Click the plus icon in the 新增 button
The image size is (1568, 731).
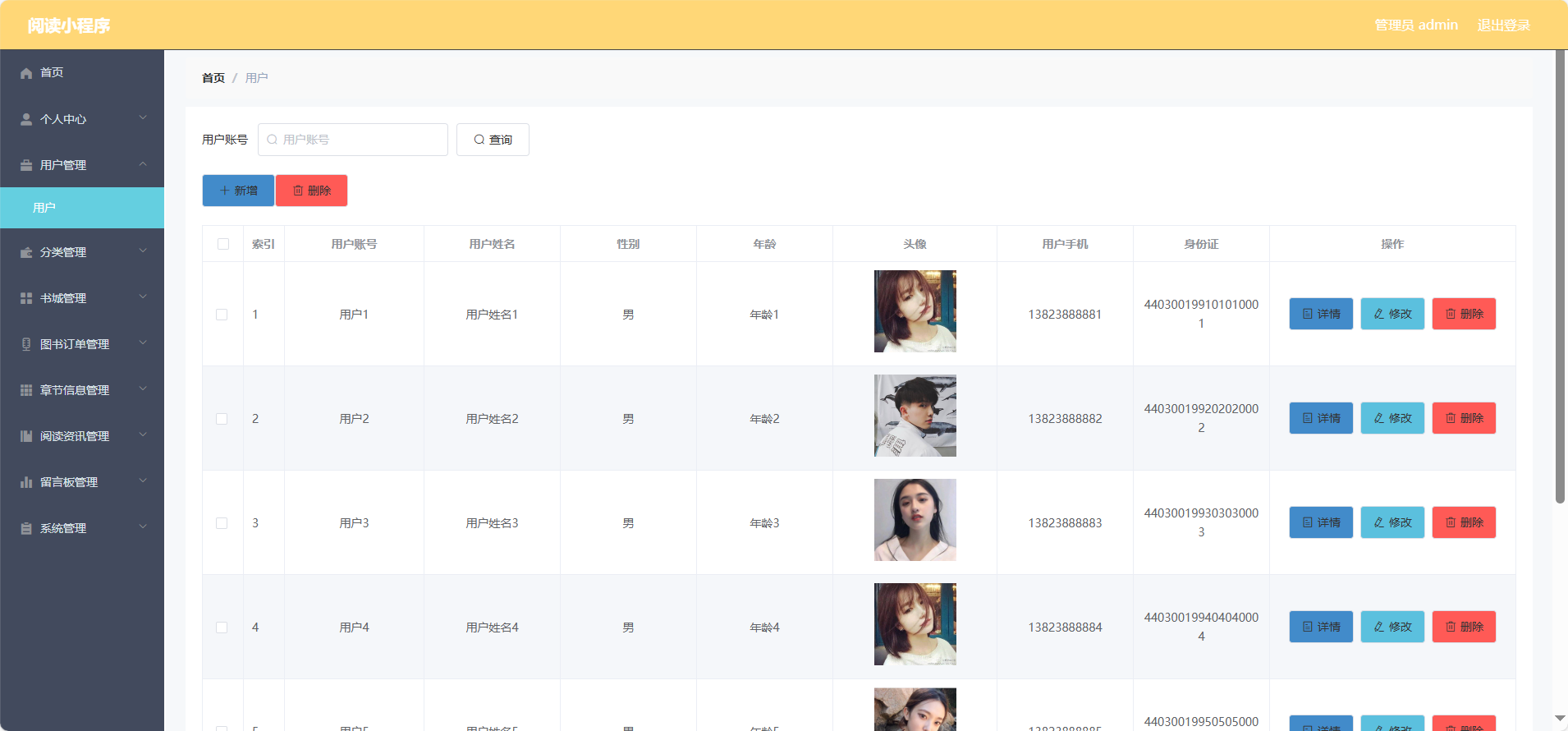coord(224,191)
